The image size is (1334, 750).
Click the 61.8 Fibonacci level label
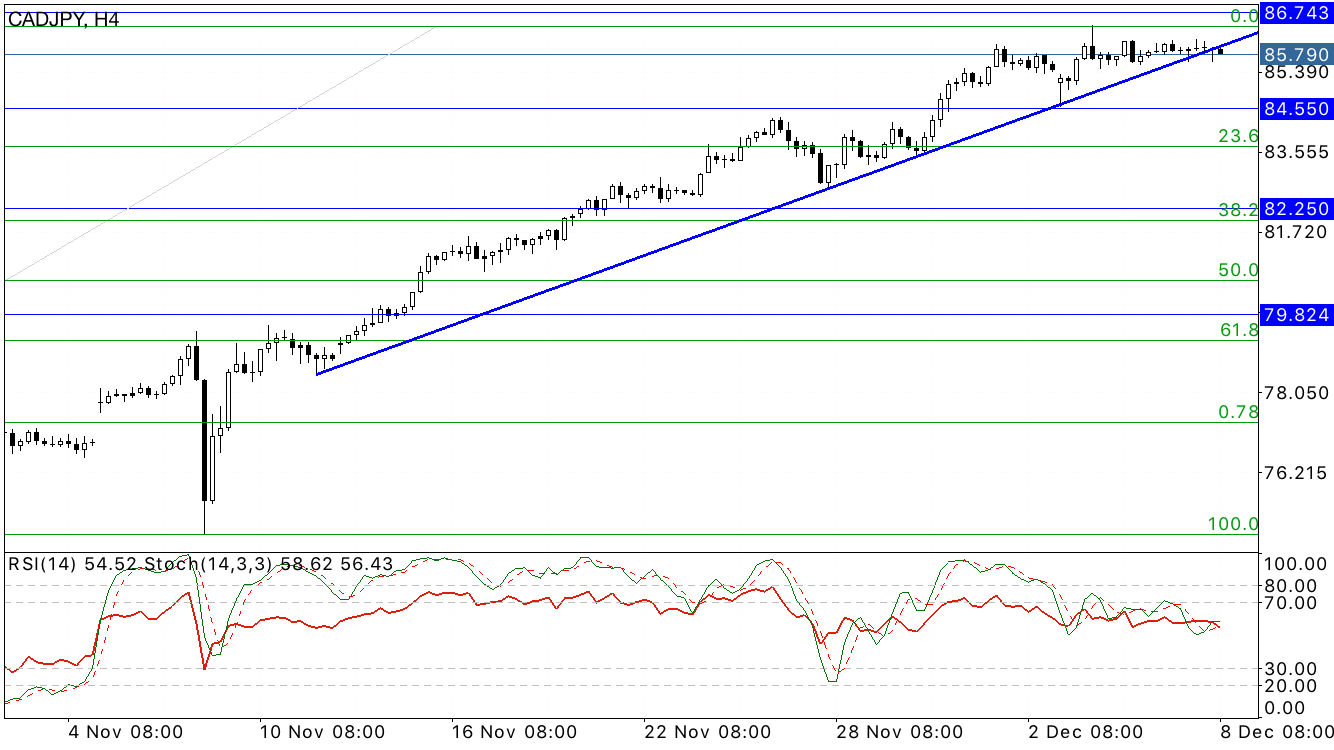[1237, 330]
